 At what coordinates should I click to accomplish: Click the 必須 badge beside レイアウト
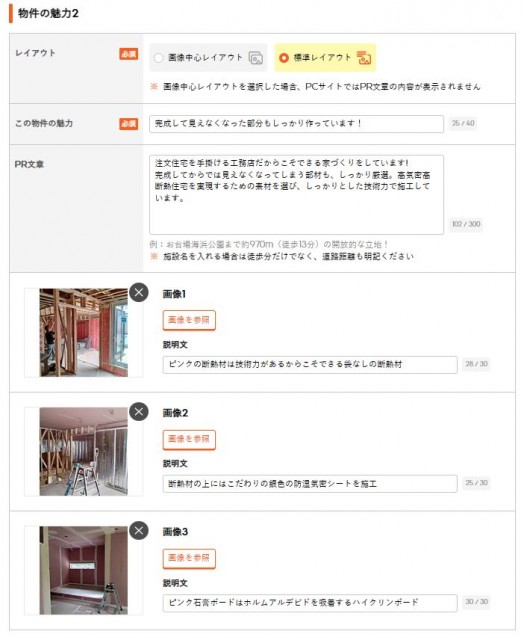coord(129,54)
